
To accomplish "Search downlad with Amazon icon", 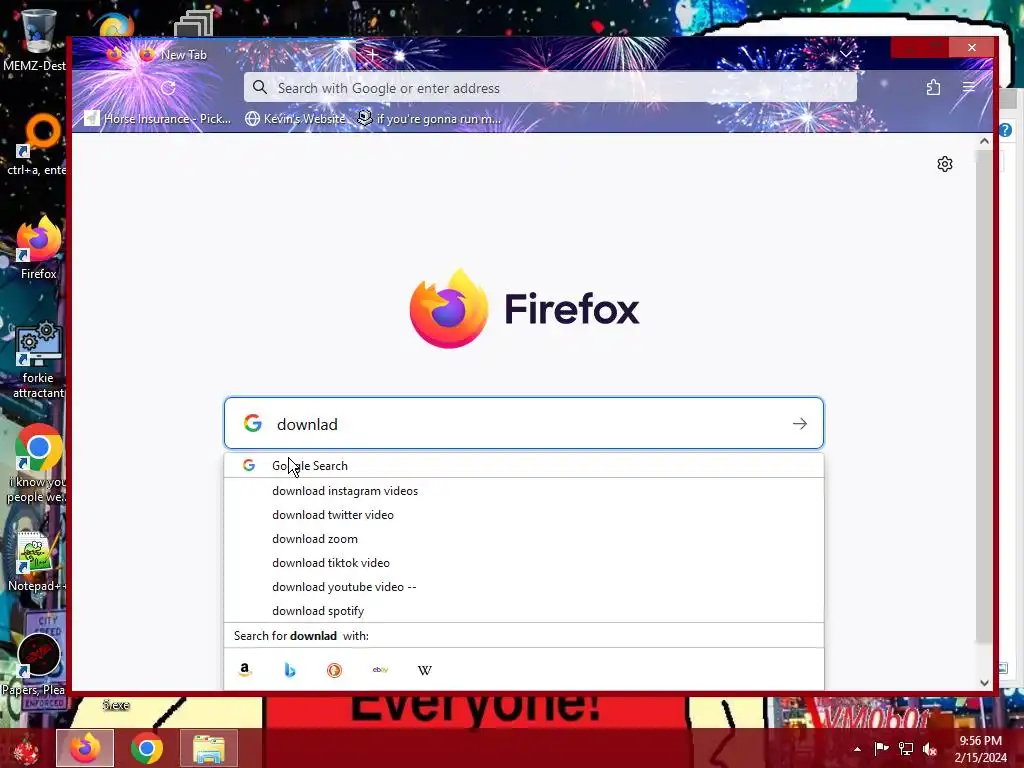I will pos(245,669).
